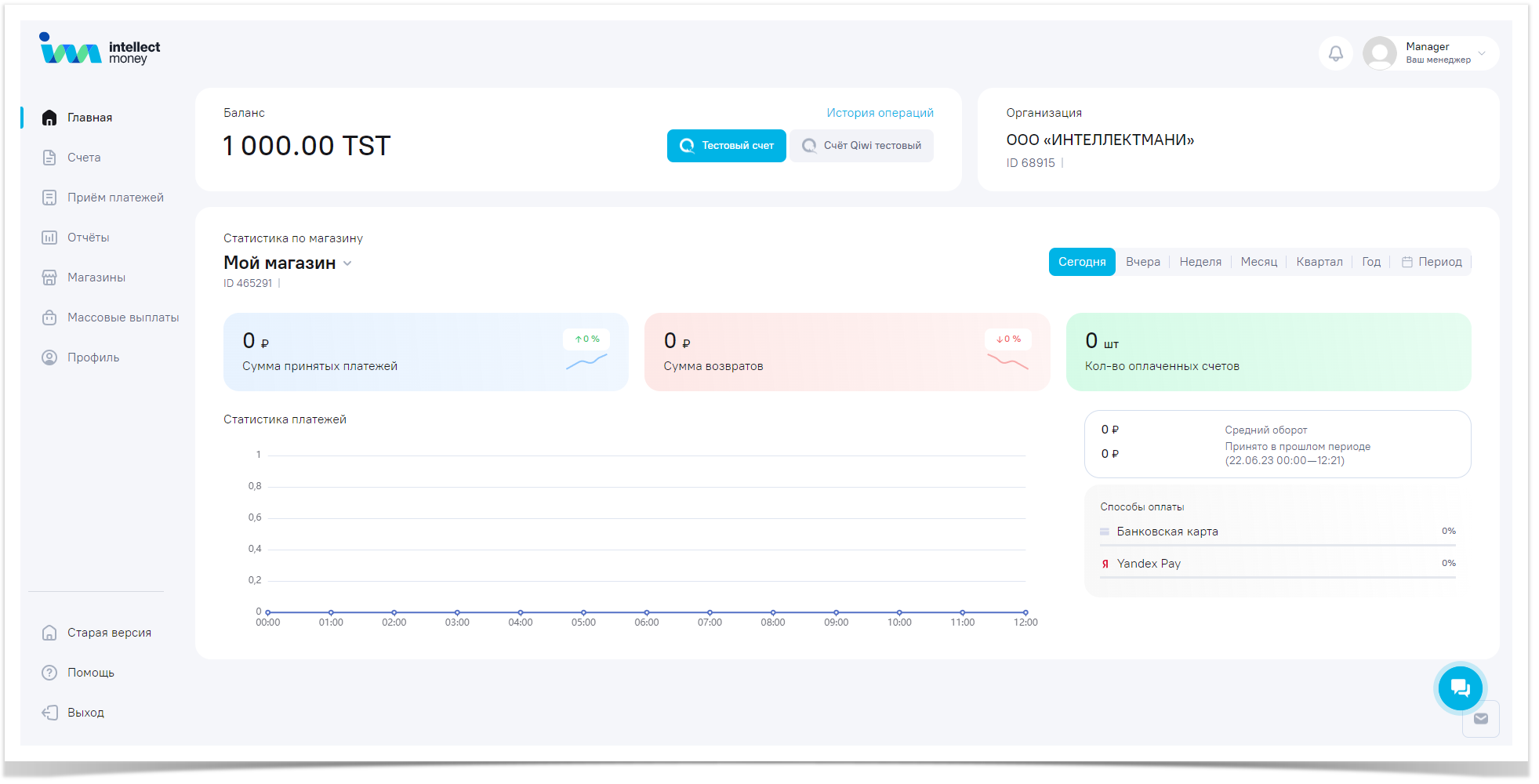Image resolution: width=1539 pixels, height=784 pixels.
Task: Click the intellect money logo
Action: [x=100, y=51]
